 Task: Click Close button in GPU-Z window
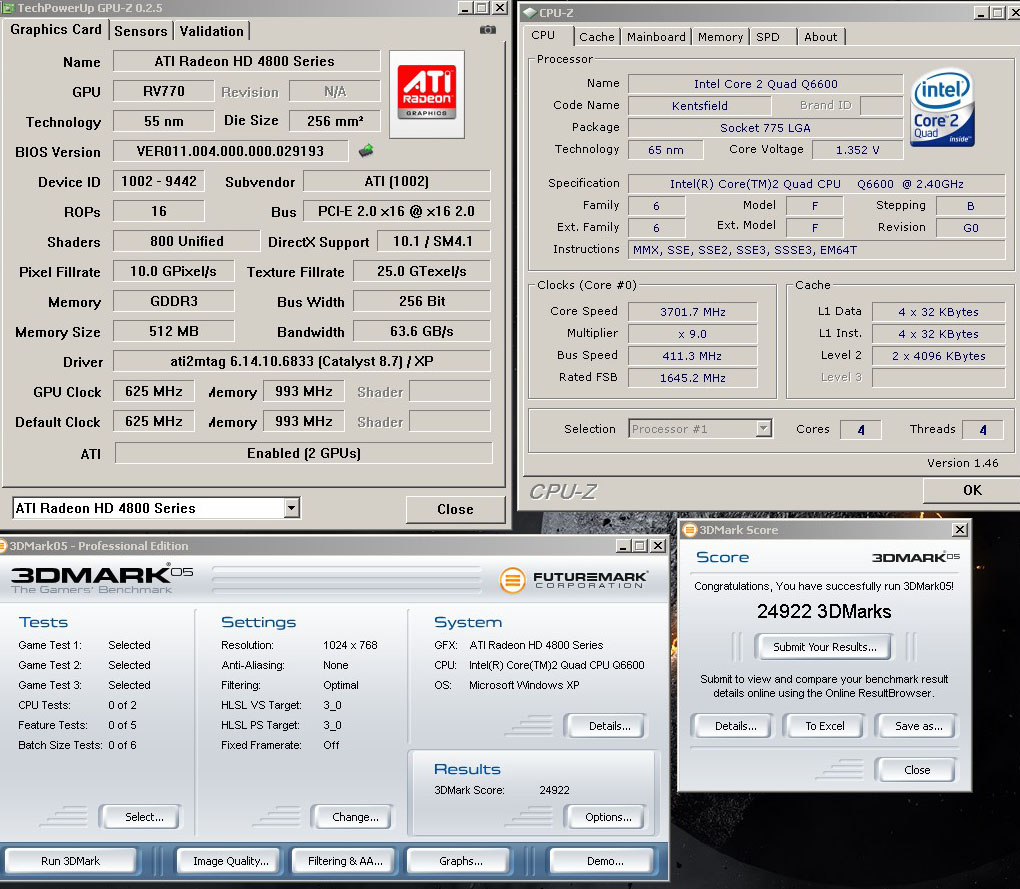coord(455,509)
